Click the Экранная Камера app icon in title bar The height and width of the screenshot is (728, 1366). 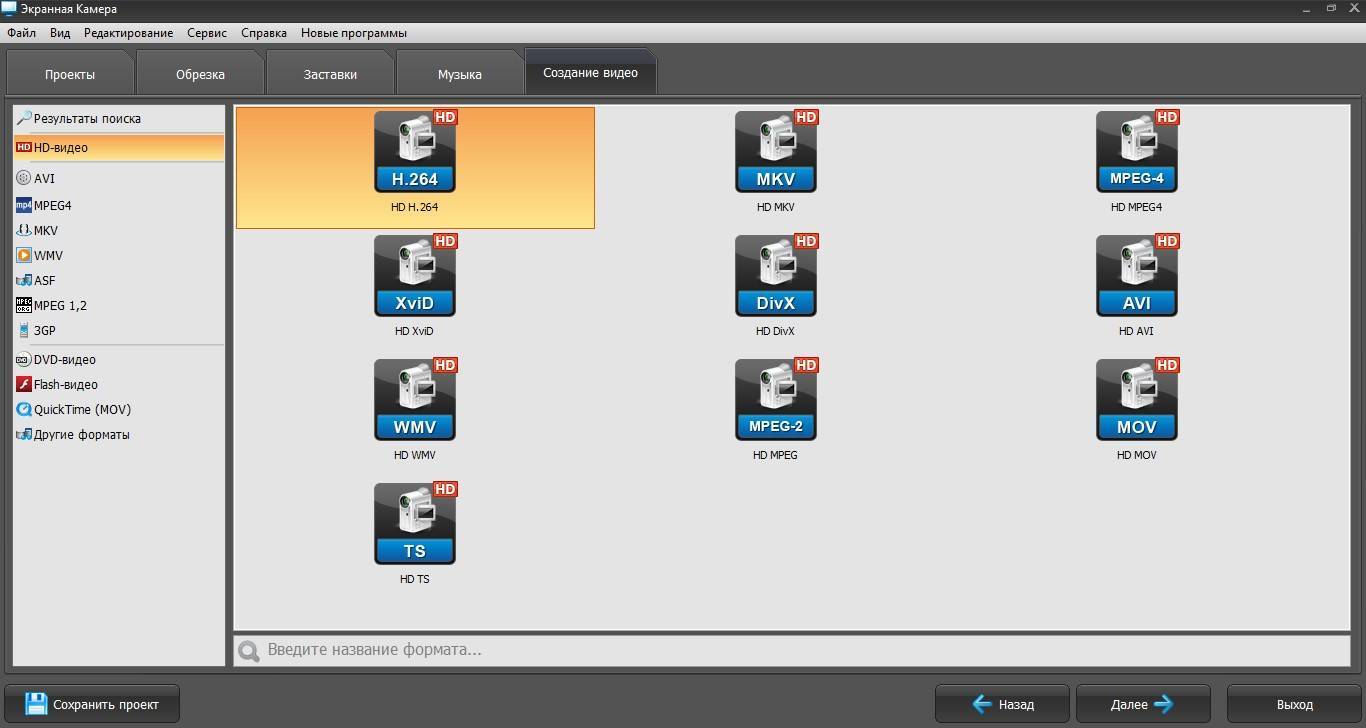[x=9, y=9]
